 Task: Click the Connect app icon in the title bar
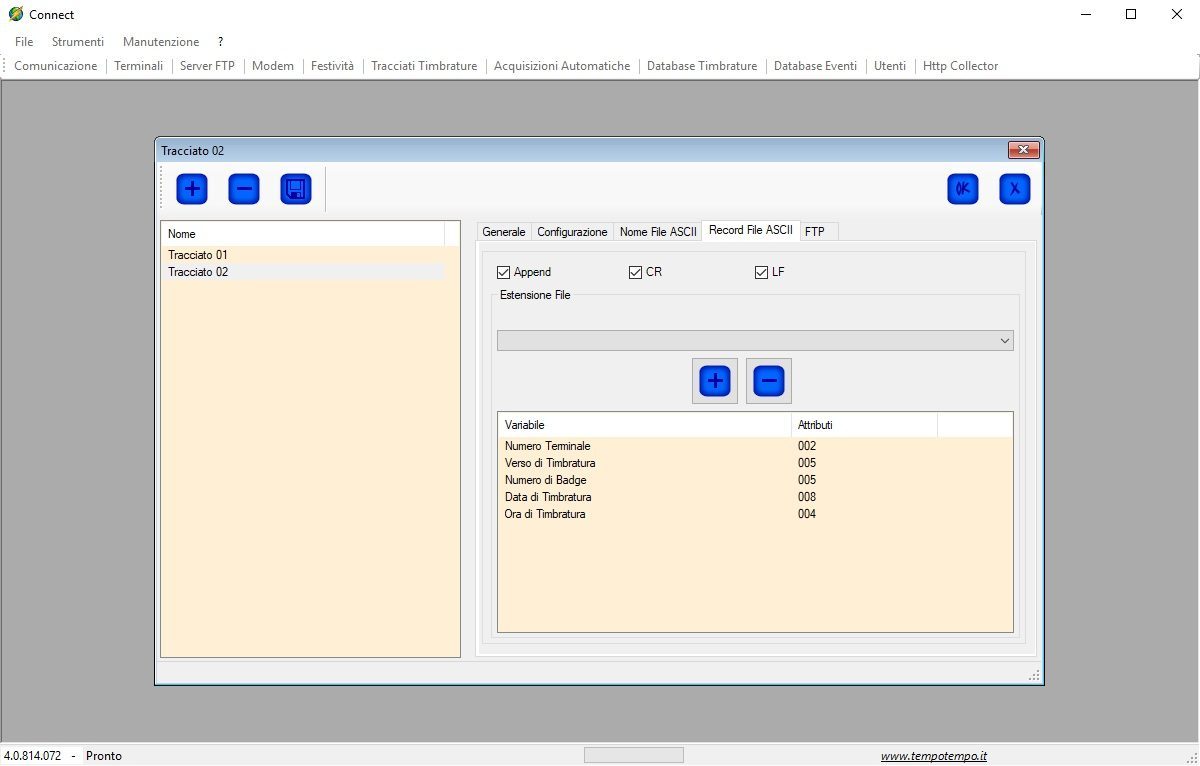(16, 14)
